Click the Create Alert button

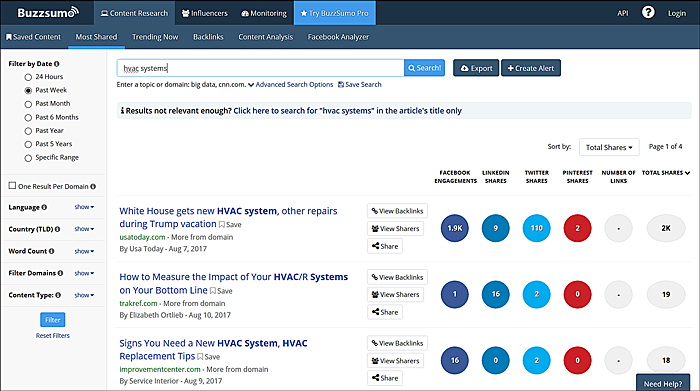click(531, 68)
